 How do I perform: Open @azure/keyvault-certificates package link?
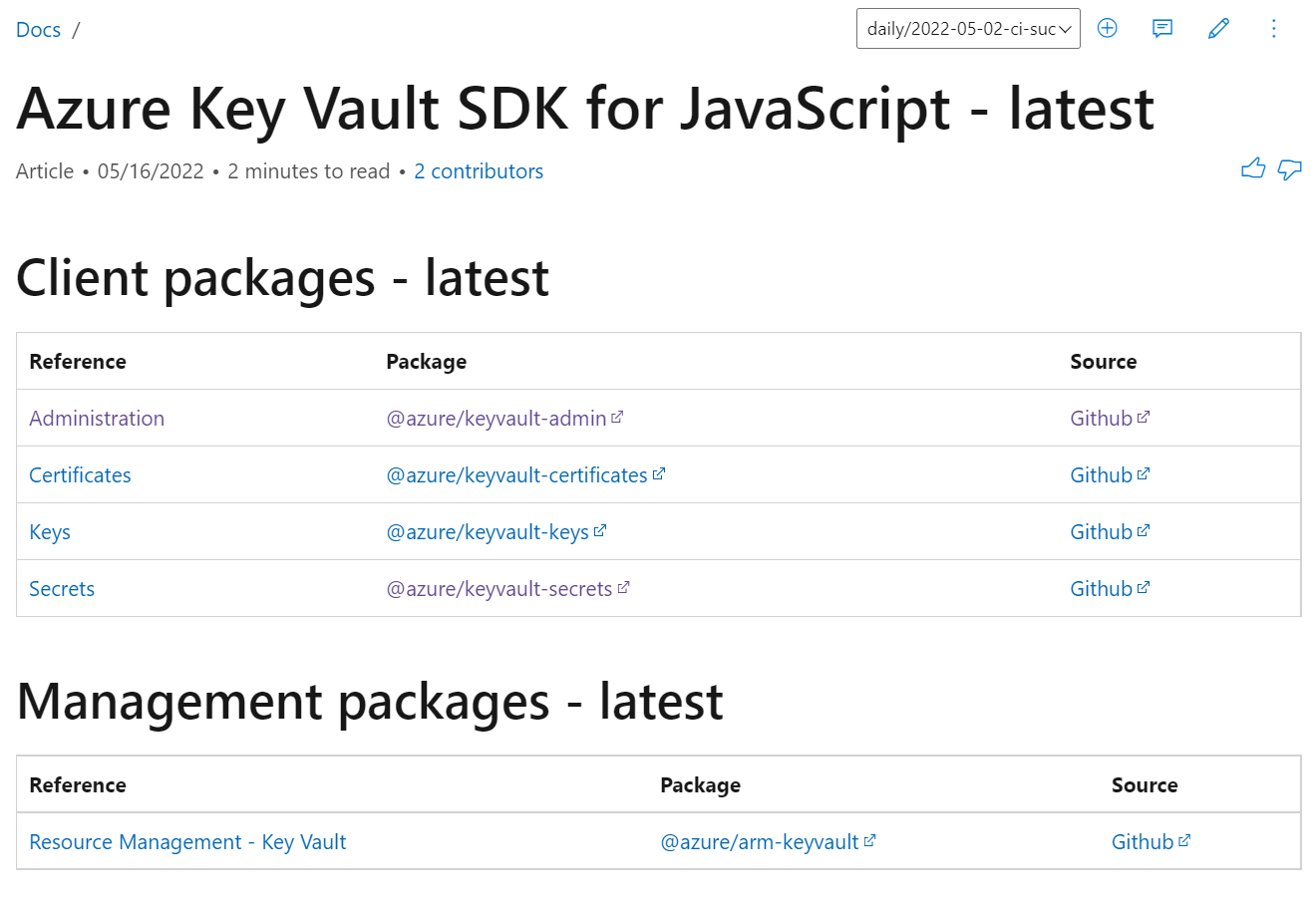pyautogui.click(x=517, y=475)
